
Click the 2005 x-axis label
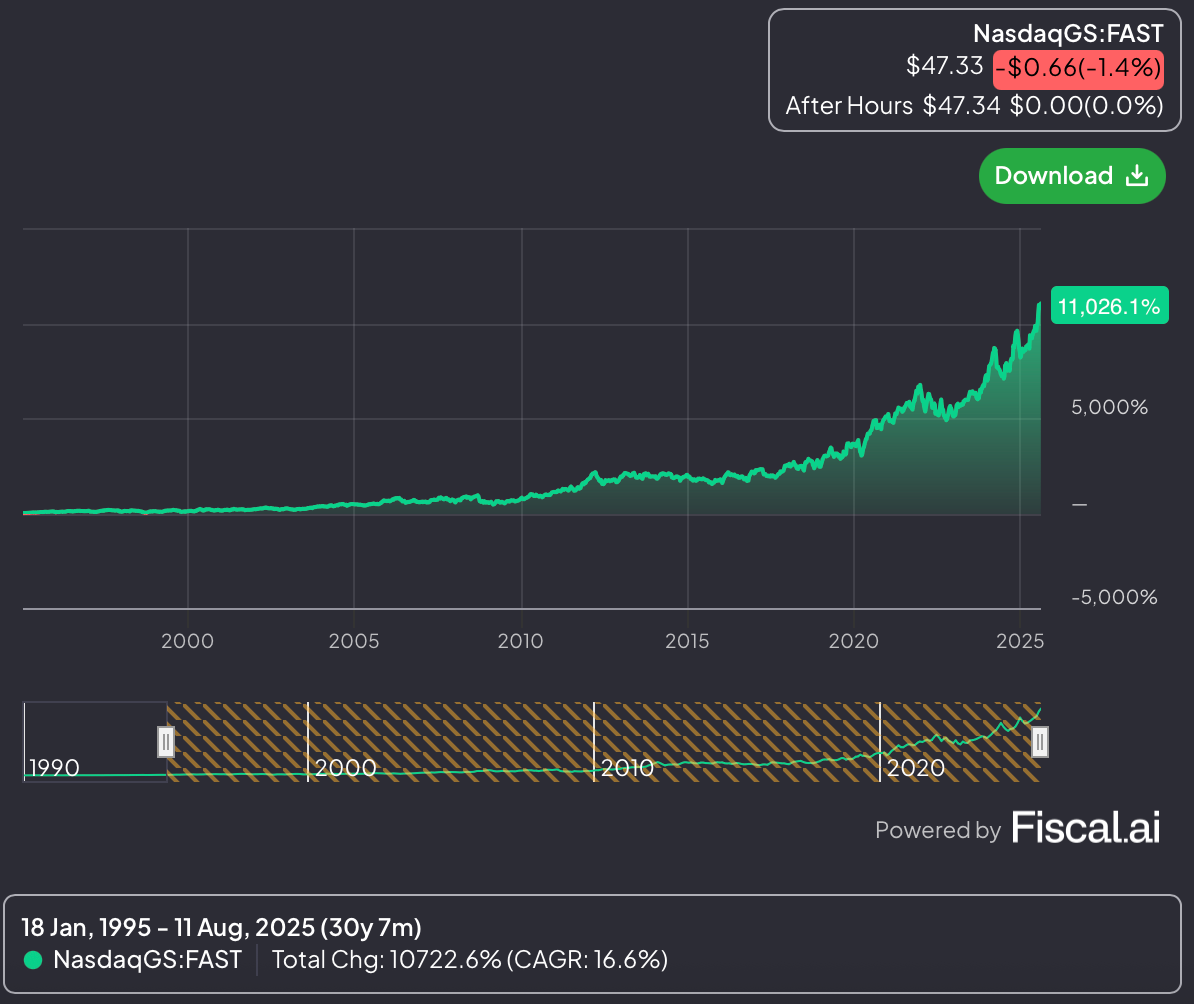click(x=353, y=641)
